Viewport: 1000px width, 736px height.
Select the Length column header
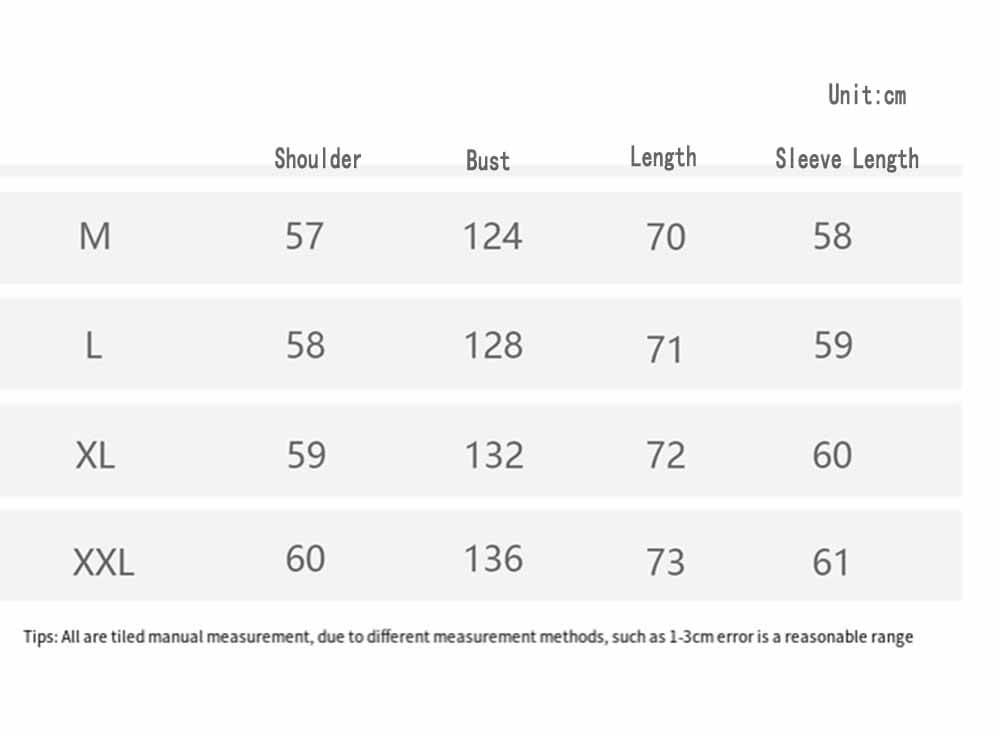tap(663, 157)
